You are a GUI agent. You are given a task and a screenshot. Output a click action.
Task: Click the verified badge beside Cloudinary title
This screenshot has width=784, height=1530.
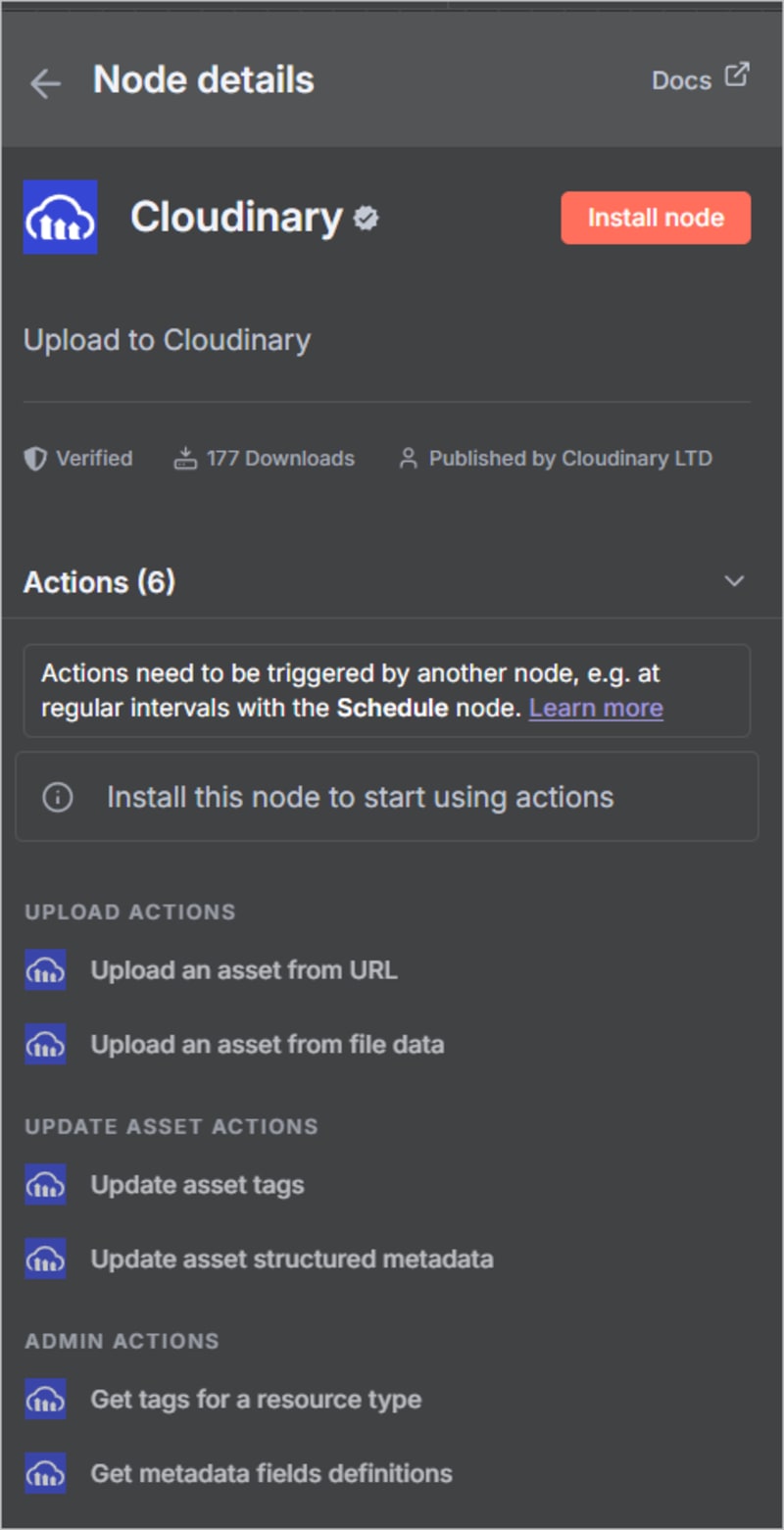tap(365, 220)
